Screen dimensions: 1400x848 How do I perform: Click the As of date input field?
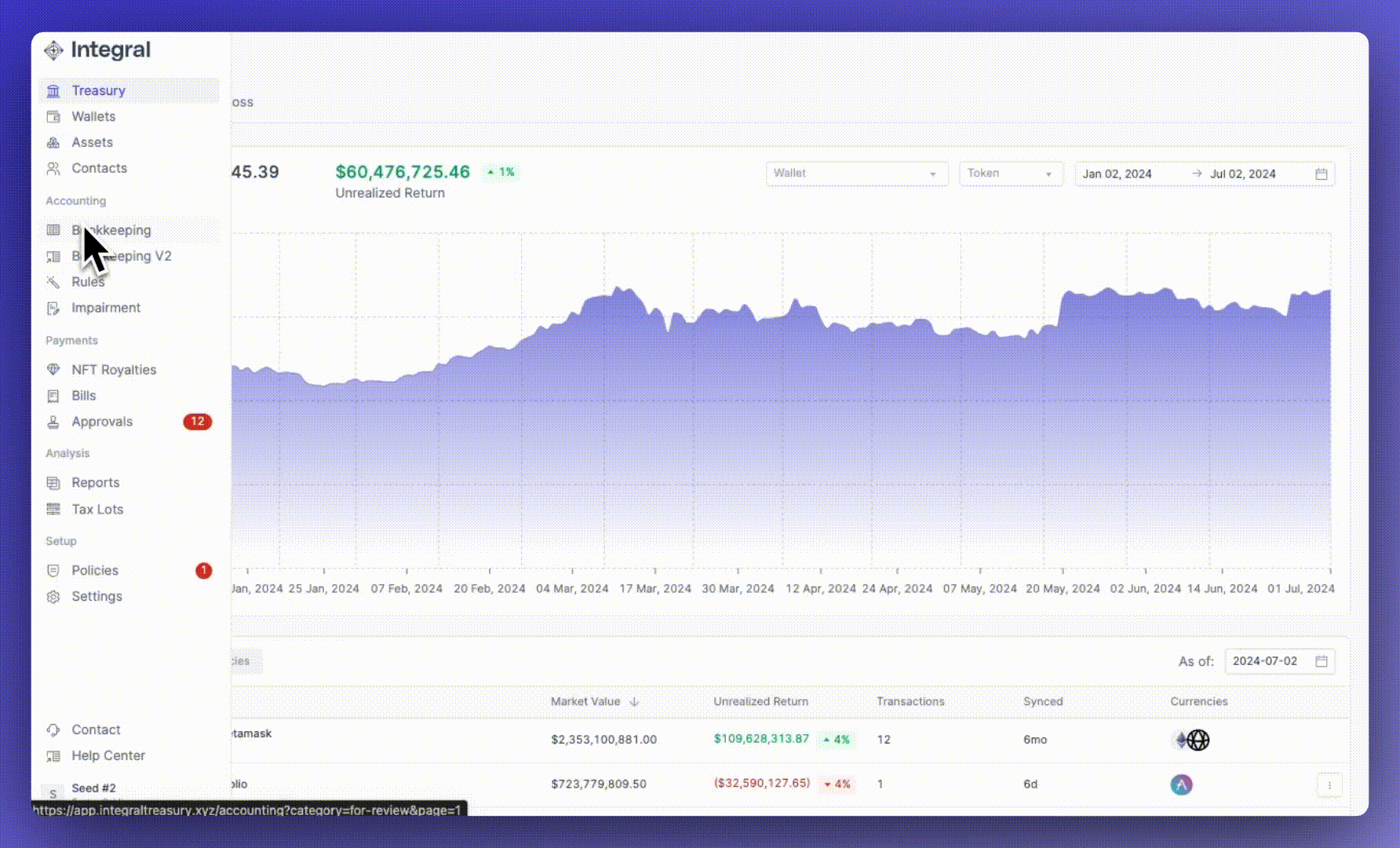[x=1265, y=661]
